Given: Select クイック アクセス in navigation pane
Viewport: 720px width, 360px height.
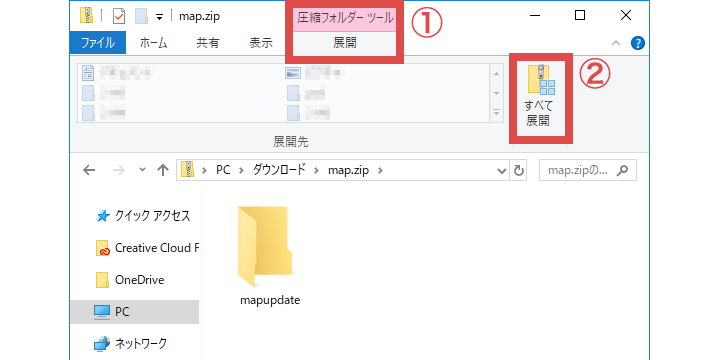Looking at the screenshot, I should [142, 216].
